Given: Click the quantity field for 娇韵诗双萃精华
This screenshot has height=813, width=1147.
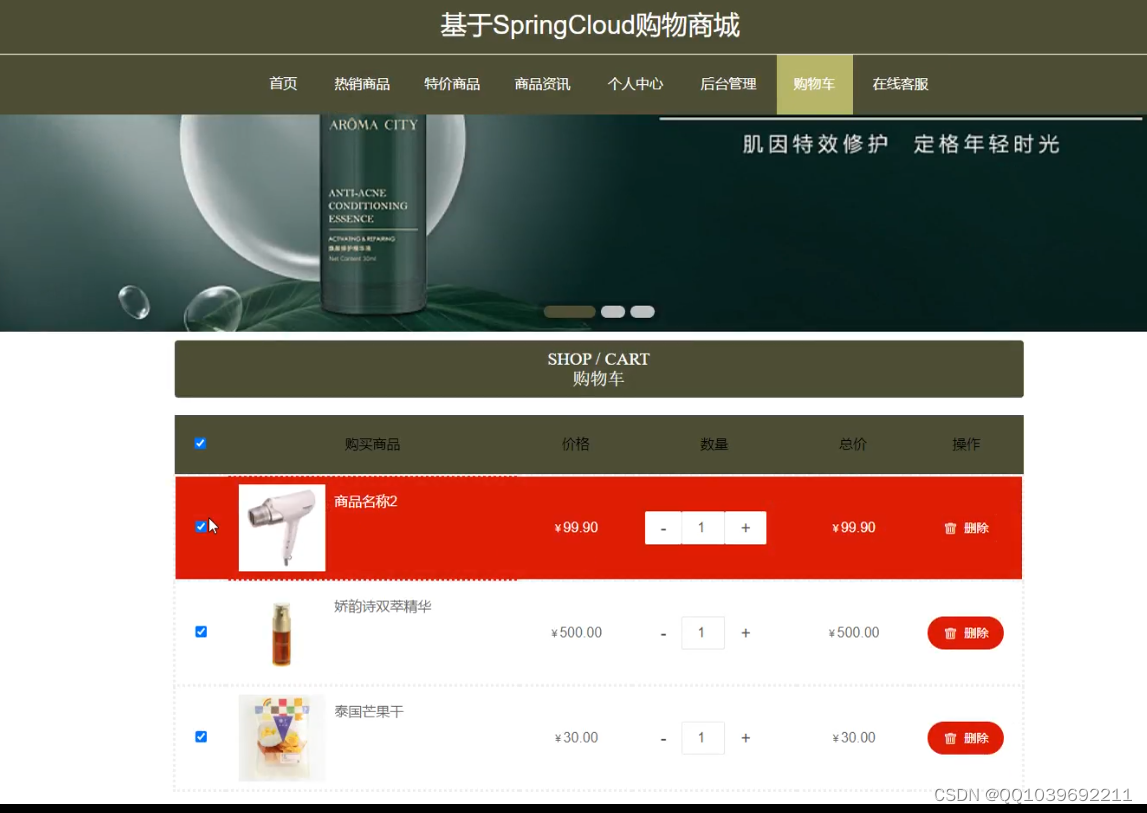Looking at the screenshot, I should click(702, 633).
